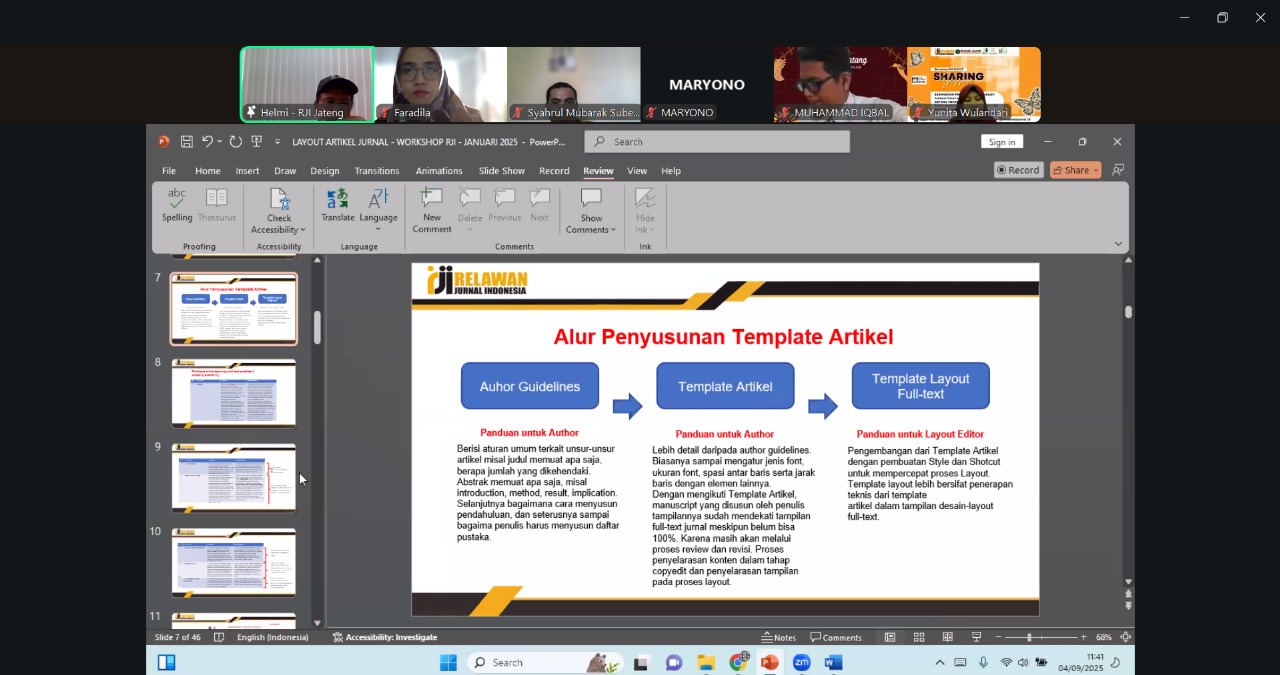The image size is (1280, 675).
Task: Switch to the Transitions tab
Action: [x=376, y=171]
